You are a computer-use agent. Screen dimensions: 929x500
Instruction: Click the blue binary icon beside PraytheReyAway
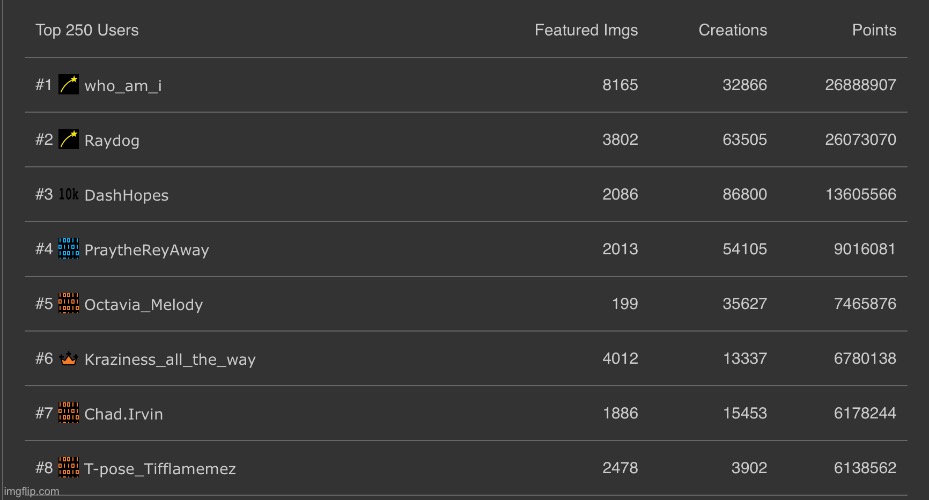coord(69,249)
